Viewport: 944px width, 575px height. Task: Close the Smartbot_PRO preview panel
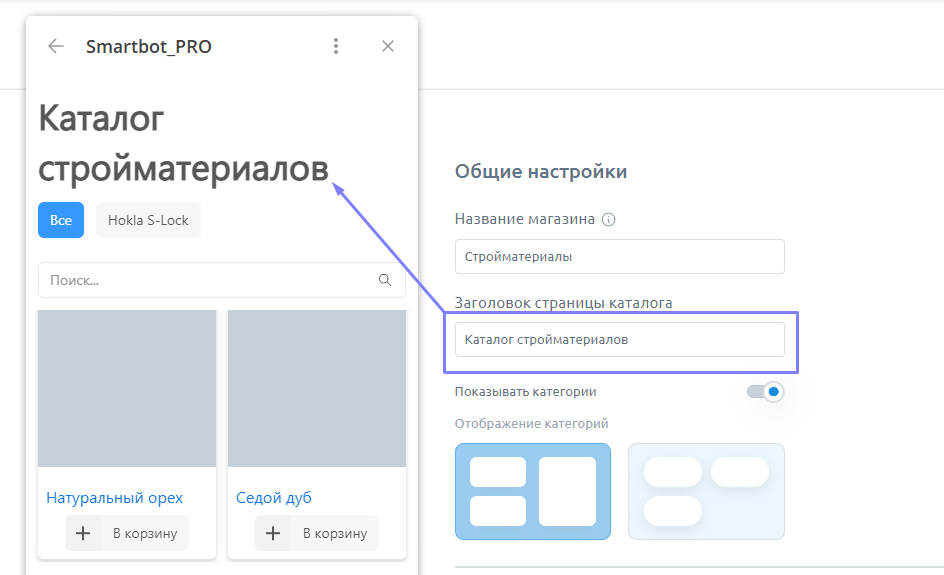(388, 46)
